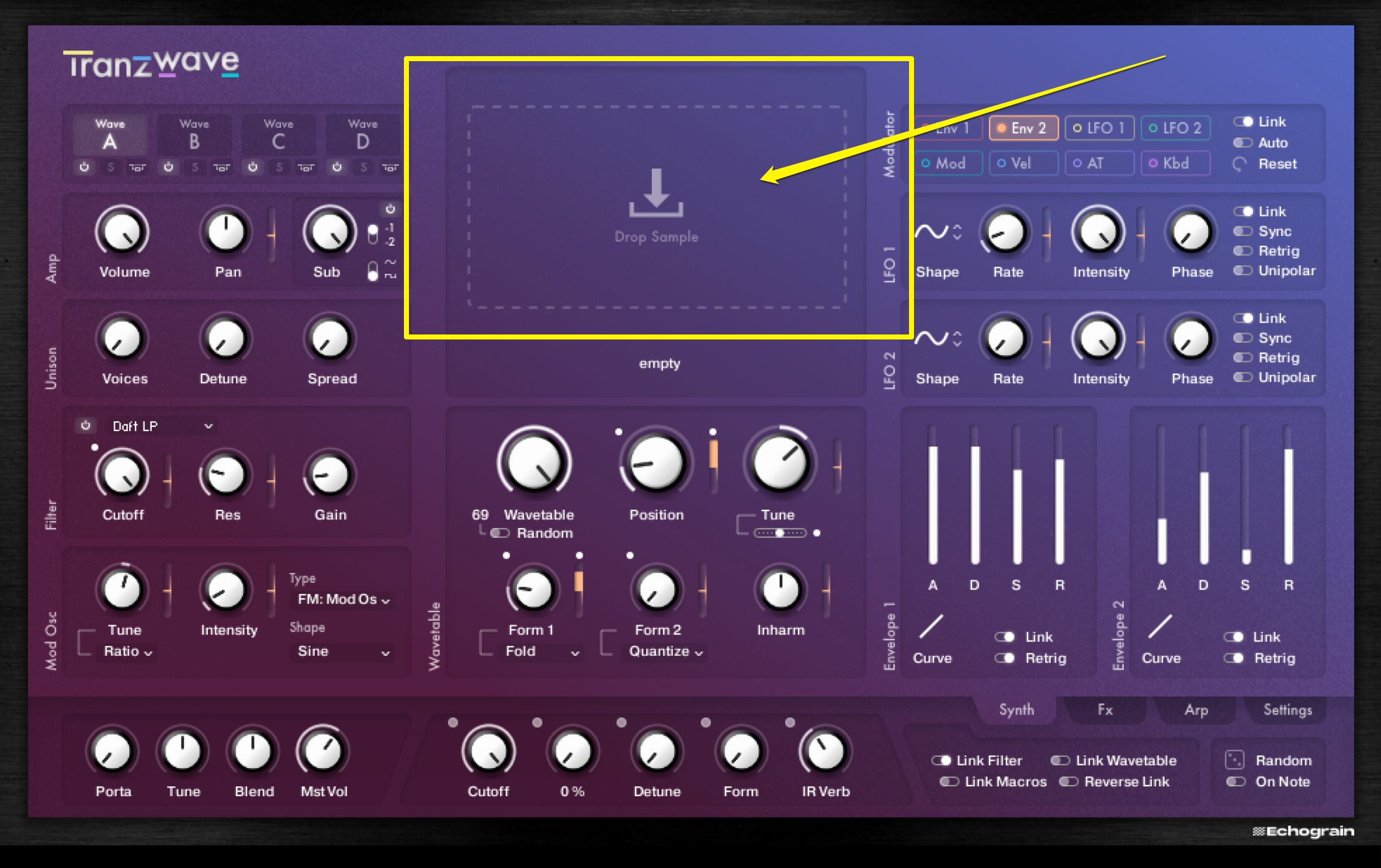Click the empty sample name label
This screenshot has width=1381, height=868.
click(x=659, y=363)
